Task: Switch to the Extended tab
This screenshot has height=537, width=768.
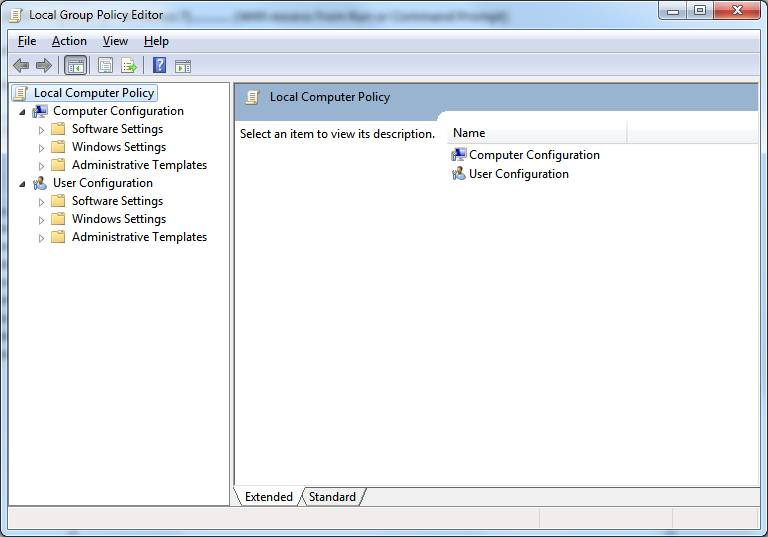Action: 268,497
